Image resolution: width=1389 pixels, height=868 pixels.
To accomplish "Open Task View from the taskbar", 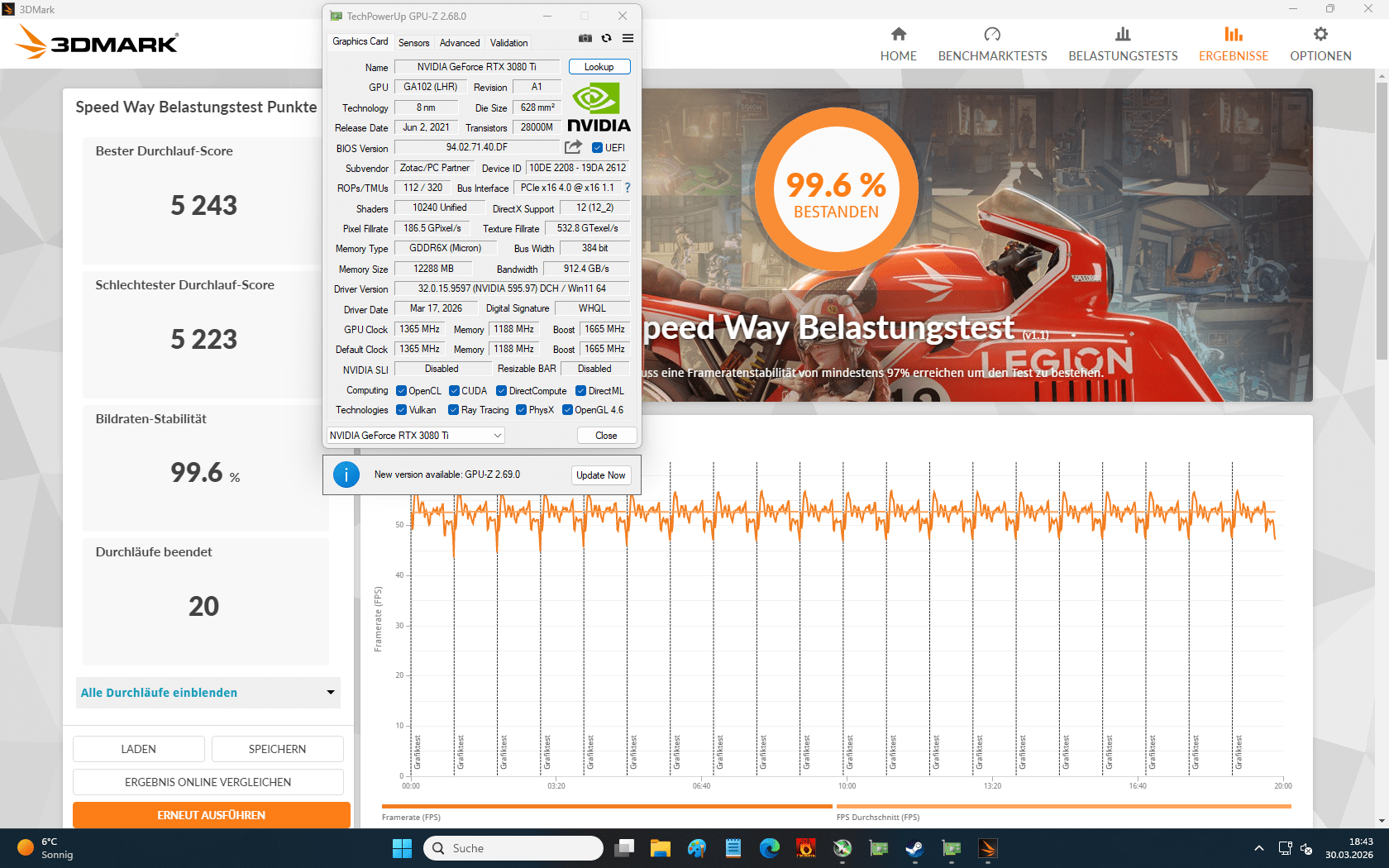I will pos(624,848).
